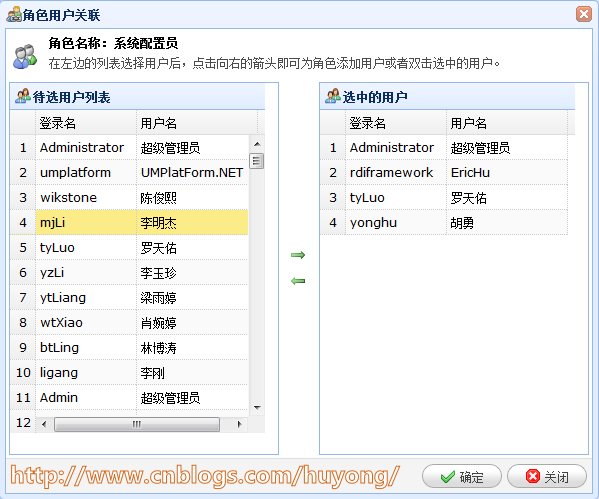This screenshot has width=599, height=499.
Task: Select tyLuo in the left candidate list
Action: (130, 248)
